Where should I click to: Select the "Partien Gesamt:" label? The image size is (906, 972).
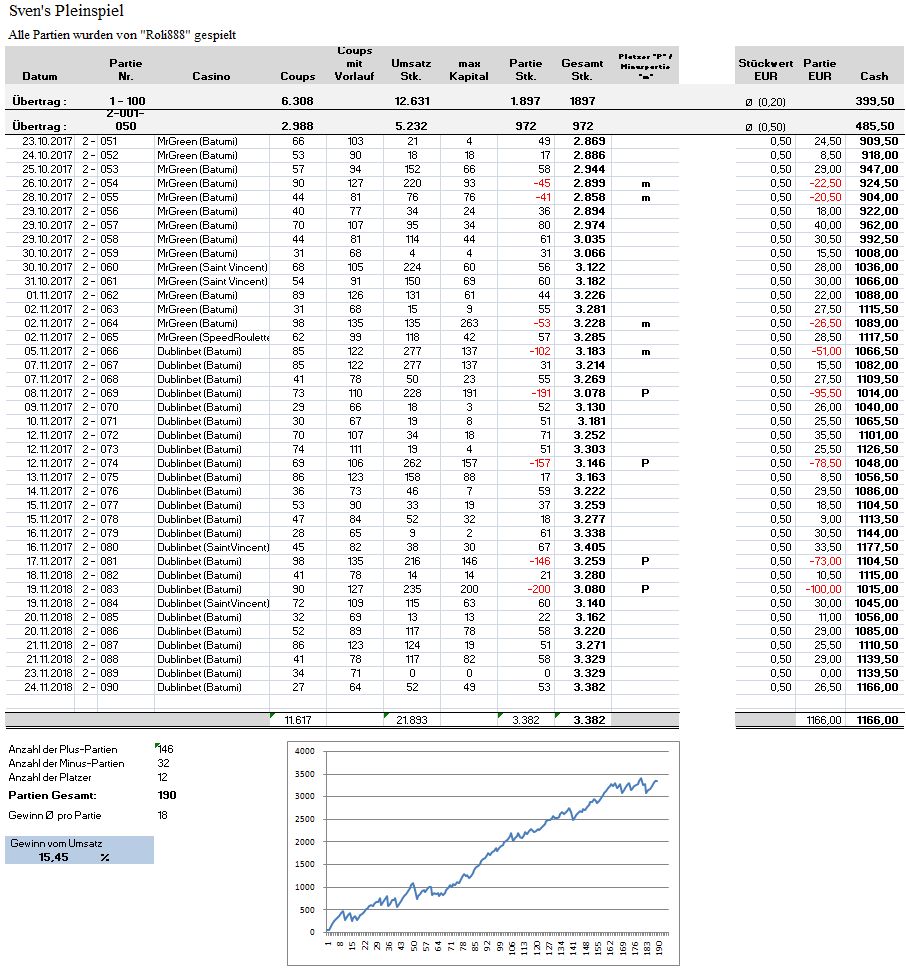tap(52, 795)
